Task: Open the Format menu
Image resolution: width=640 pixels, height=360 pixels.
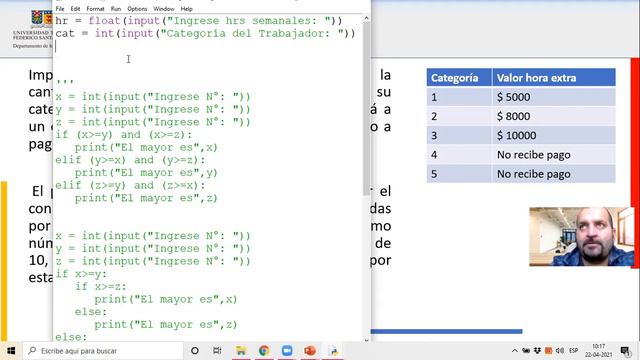Action: (x=96, y=9)
